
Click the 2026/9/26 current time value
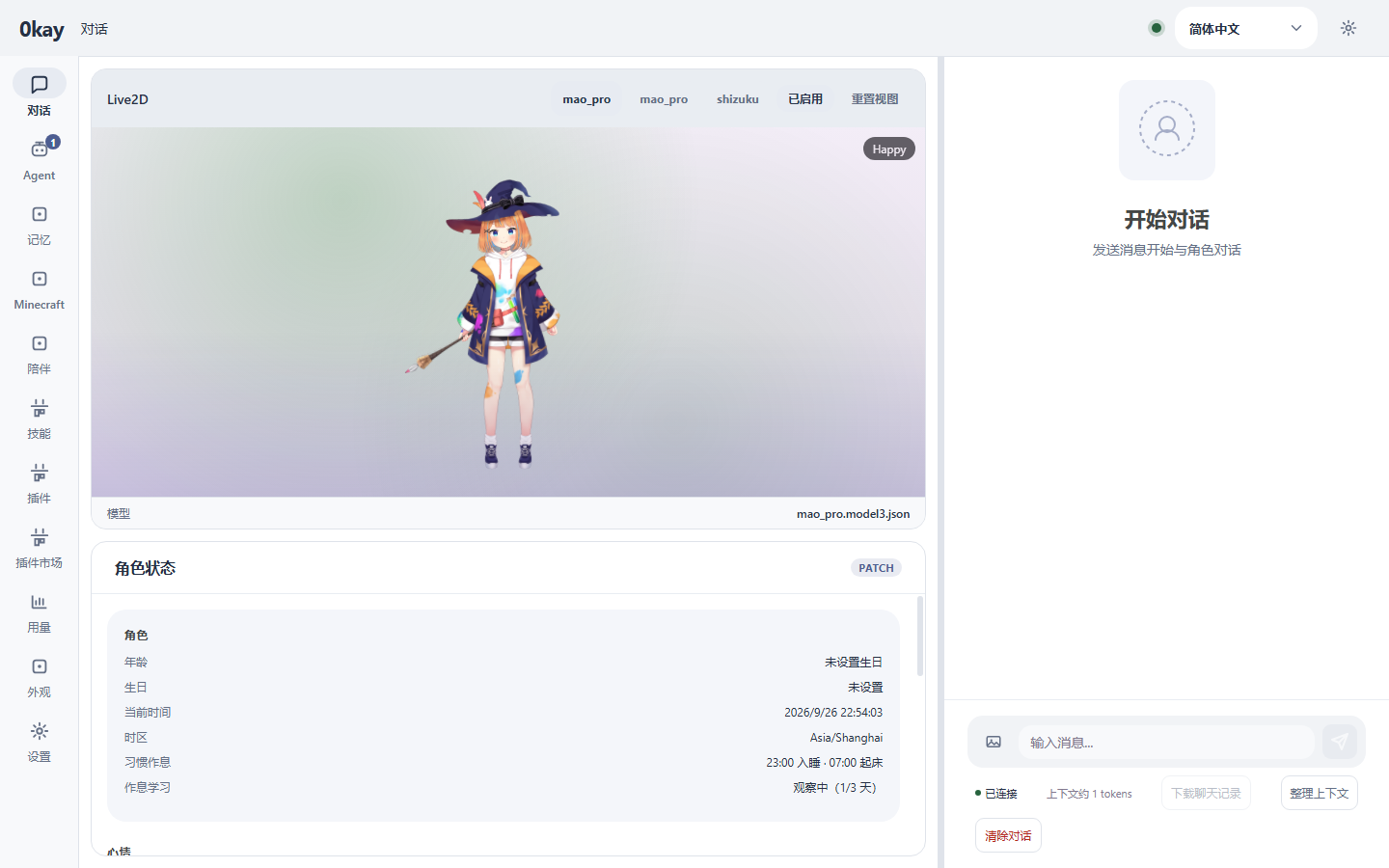click(833, 712)
